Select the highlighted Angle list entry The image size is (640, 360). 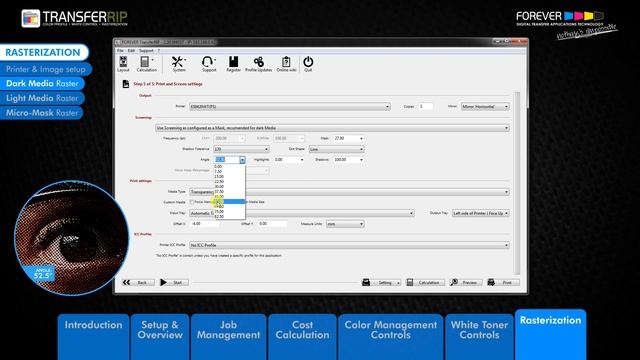click(229, 202)
